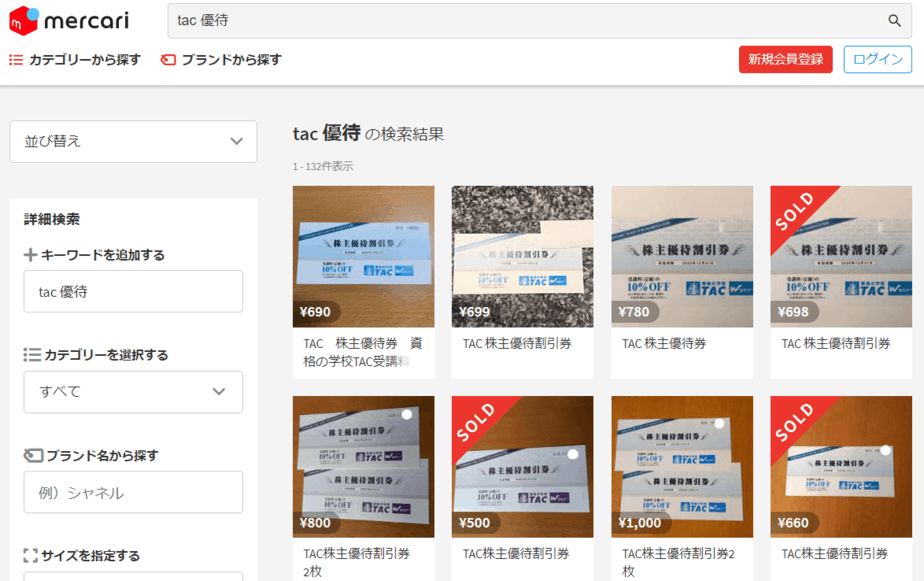The image size is (924, 581).
Task: Click the ¥690 price label
Action: coord(315,312)
